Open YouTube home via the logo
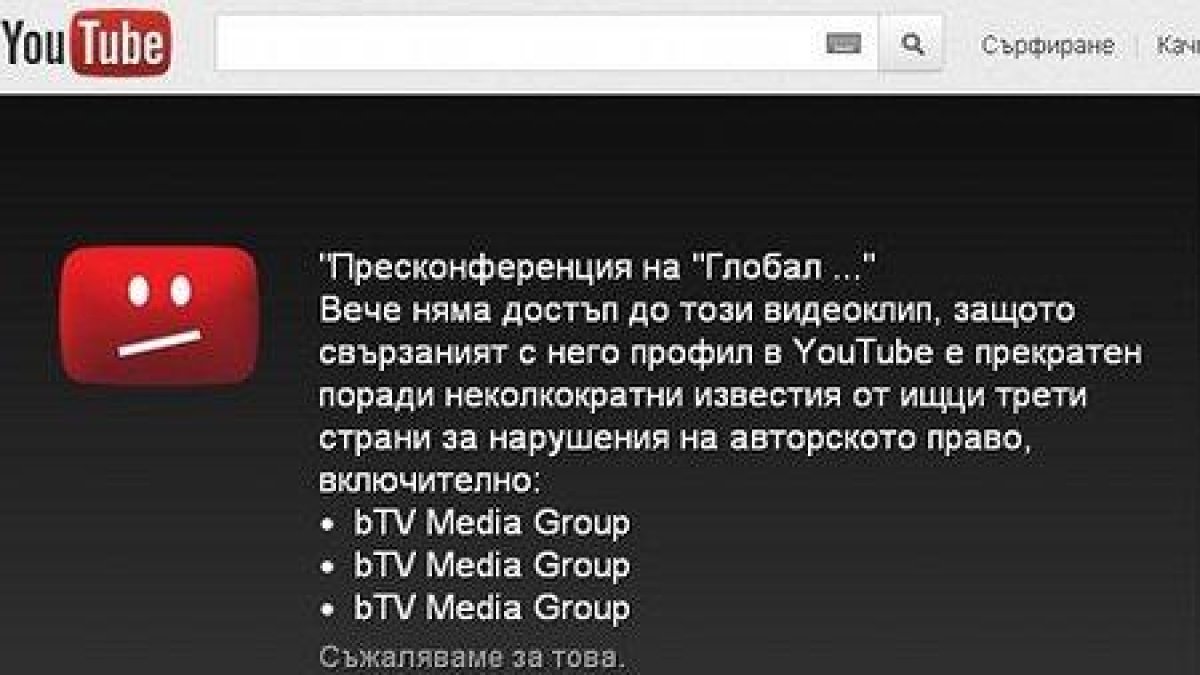This screenshot has width=1200, height=675. (86, 45)
